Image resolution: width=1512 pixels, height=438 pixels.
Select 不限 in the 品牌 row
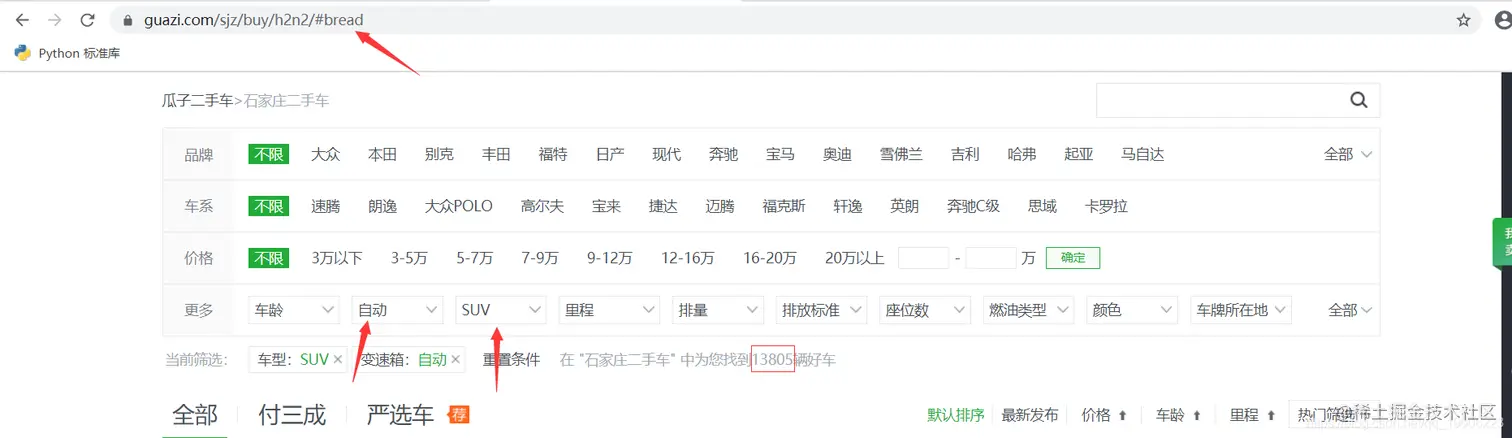point(269,154)
